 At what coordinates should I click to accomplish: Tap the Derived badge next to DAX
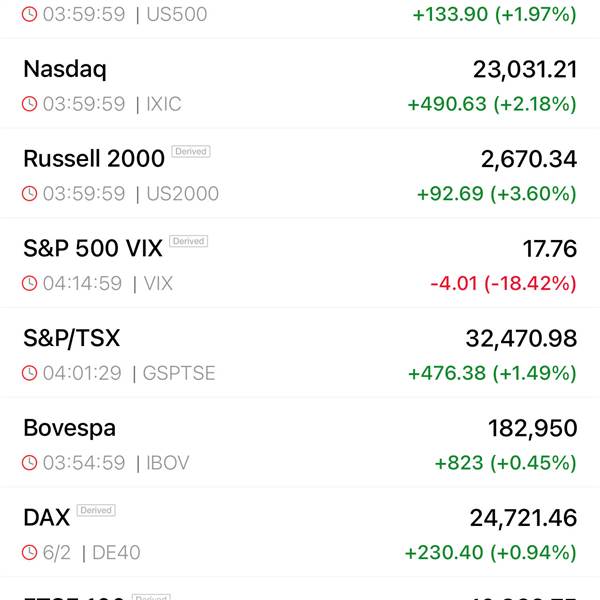(96, 510)
